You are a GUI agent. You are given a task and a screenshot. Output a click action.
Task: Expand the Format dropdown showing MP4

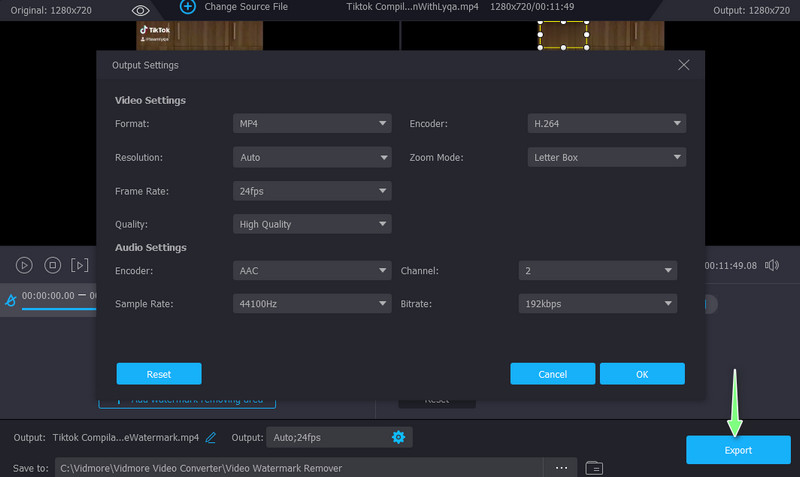312,124
